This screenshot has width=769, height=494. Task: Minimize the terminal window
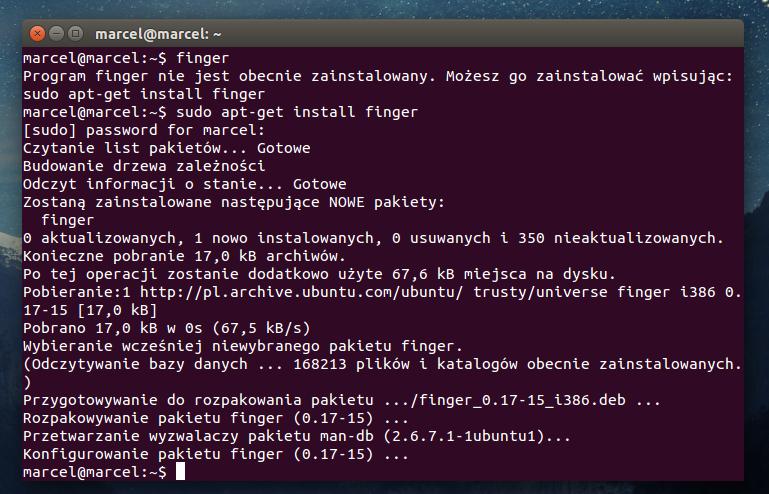[56, 33]
